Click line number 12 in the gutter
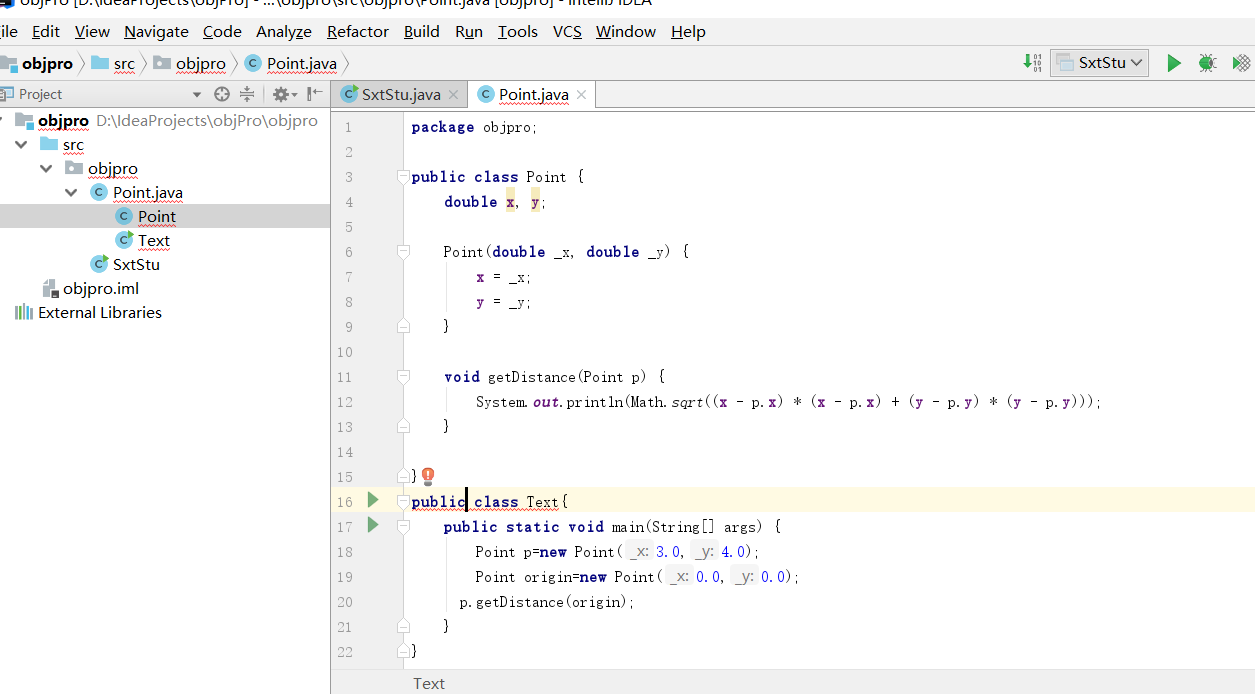The height and width of the screenshot is (694, 1255). pos(346,402)
